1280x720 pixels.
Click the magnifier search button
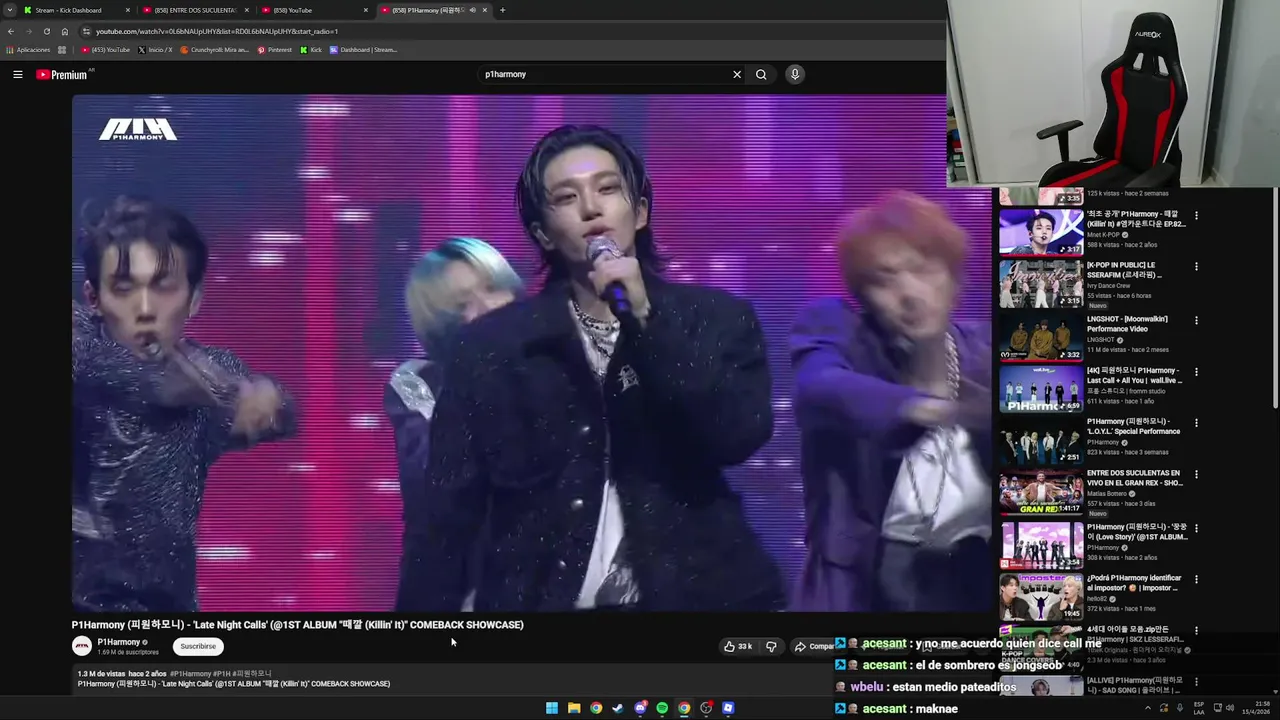tap(761, 74)
